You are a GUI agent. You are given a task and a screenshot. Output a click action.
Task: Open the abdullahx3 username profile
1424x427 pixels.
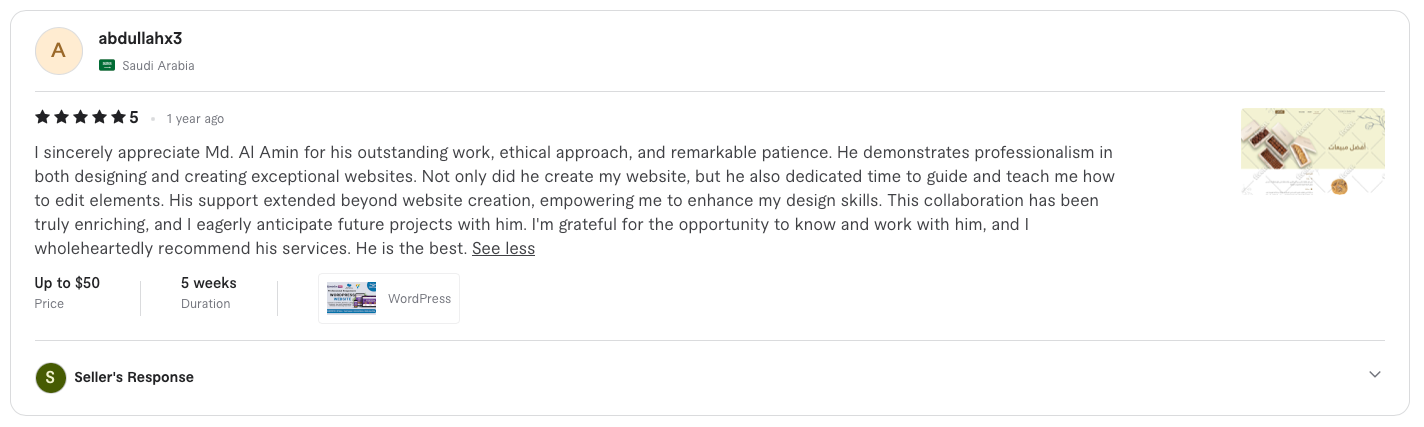[x=140, y=39]
